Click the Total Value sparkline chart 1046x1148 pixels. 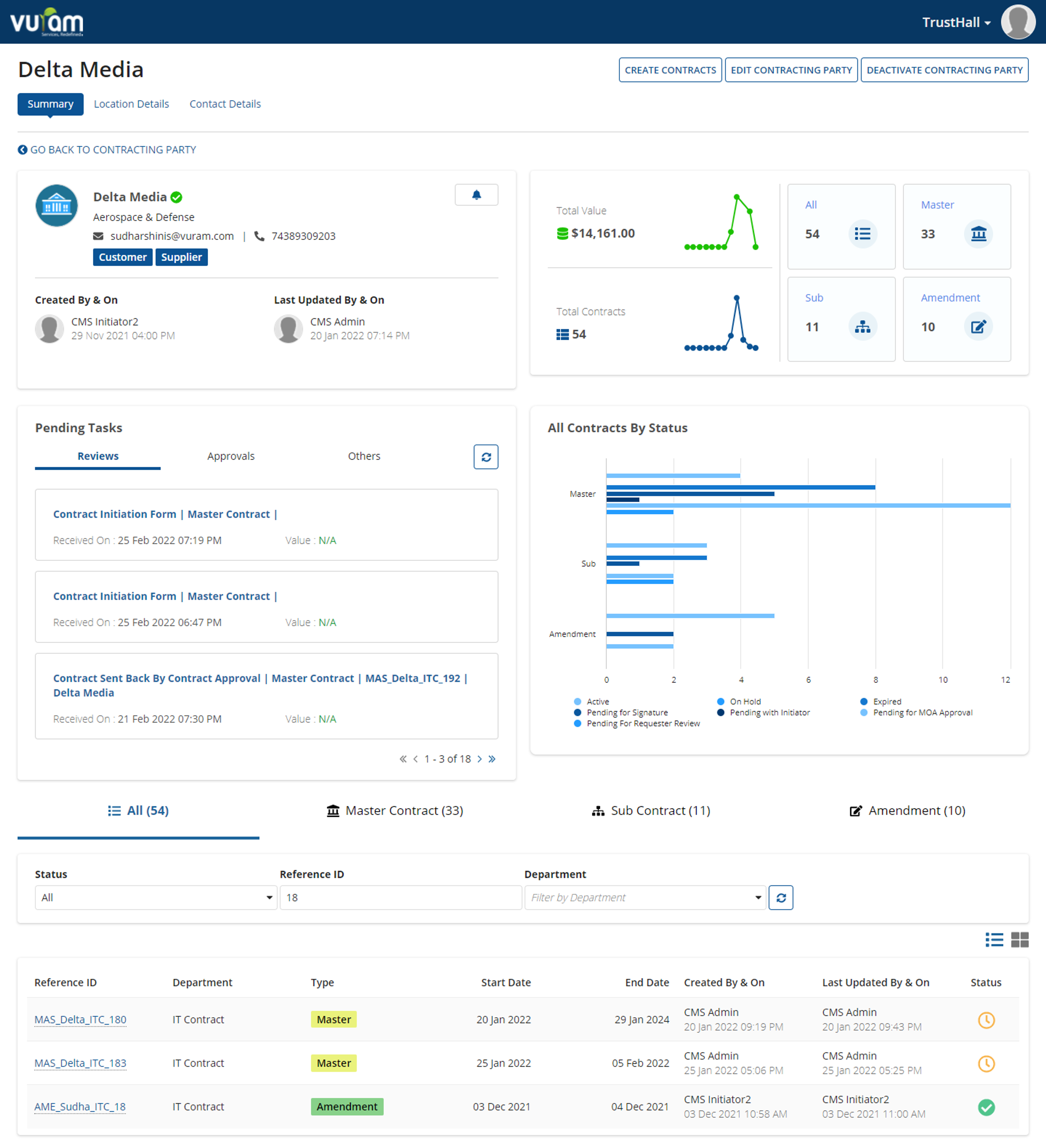tap(721, 222)
